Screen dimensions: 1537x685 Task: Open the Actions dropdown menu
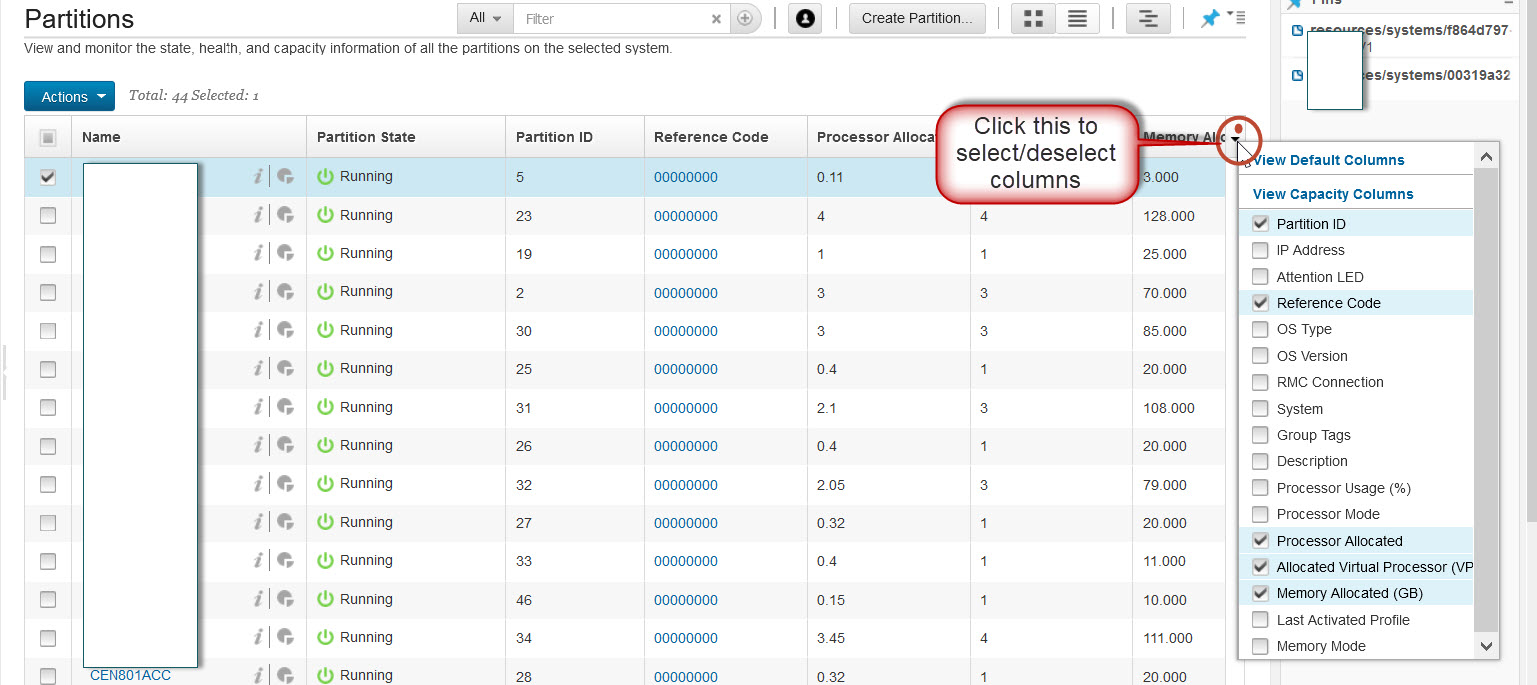(x=69, y=97)
